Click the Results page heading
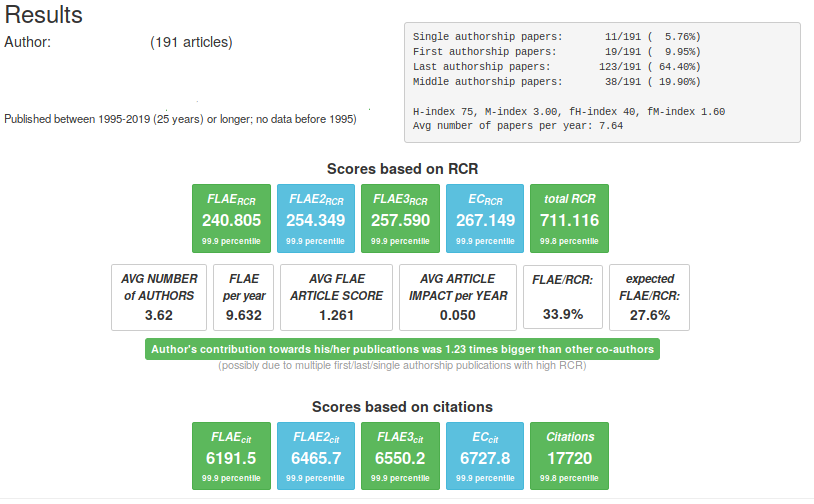 point(44,16)
